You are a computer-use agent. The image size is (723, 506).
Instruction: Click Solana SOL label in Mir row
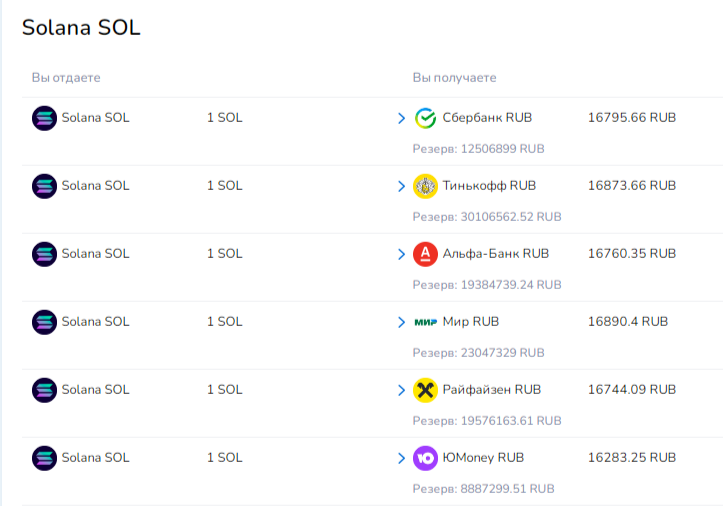click(x=95, y=321)
